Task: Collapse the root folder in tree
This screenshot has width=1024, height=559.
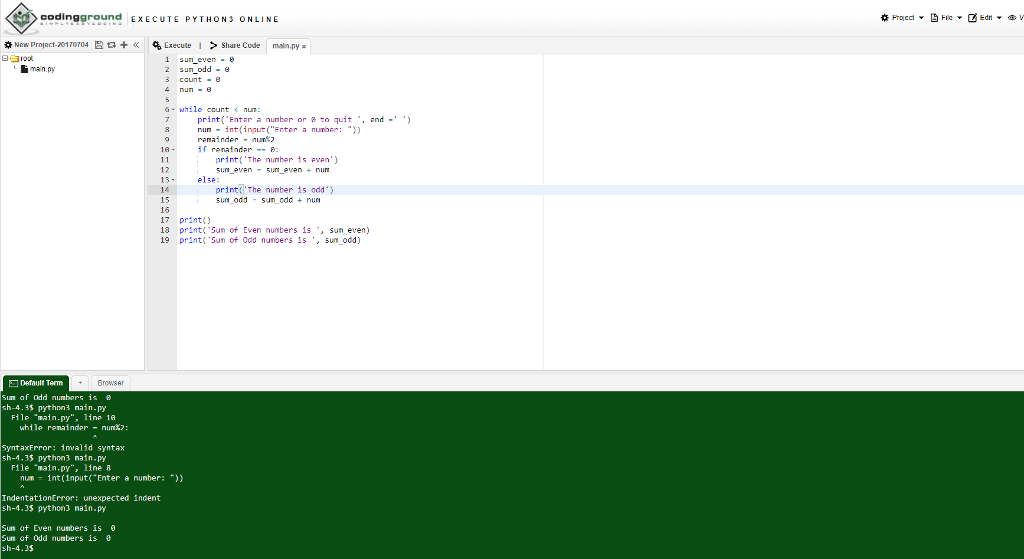Action: 5,59
